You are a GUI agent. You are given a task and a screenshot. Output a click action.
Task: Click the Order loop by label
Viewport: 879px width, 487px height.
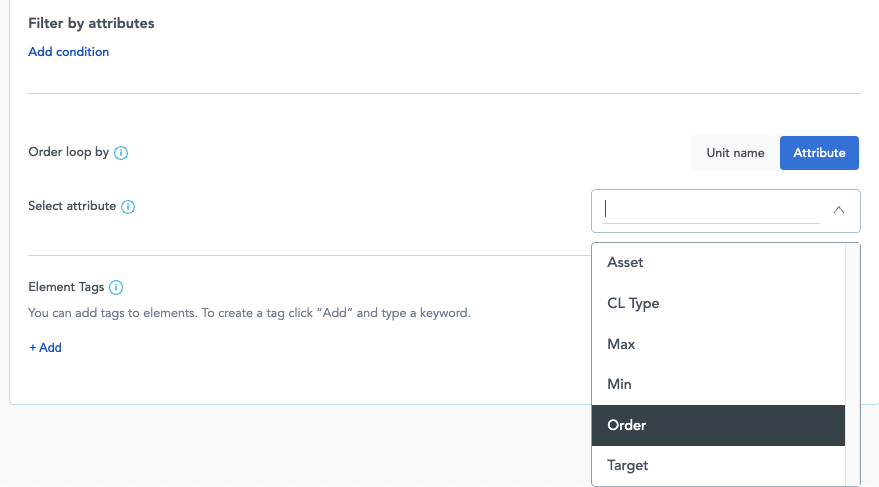pos(68,153)
